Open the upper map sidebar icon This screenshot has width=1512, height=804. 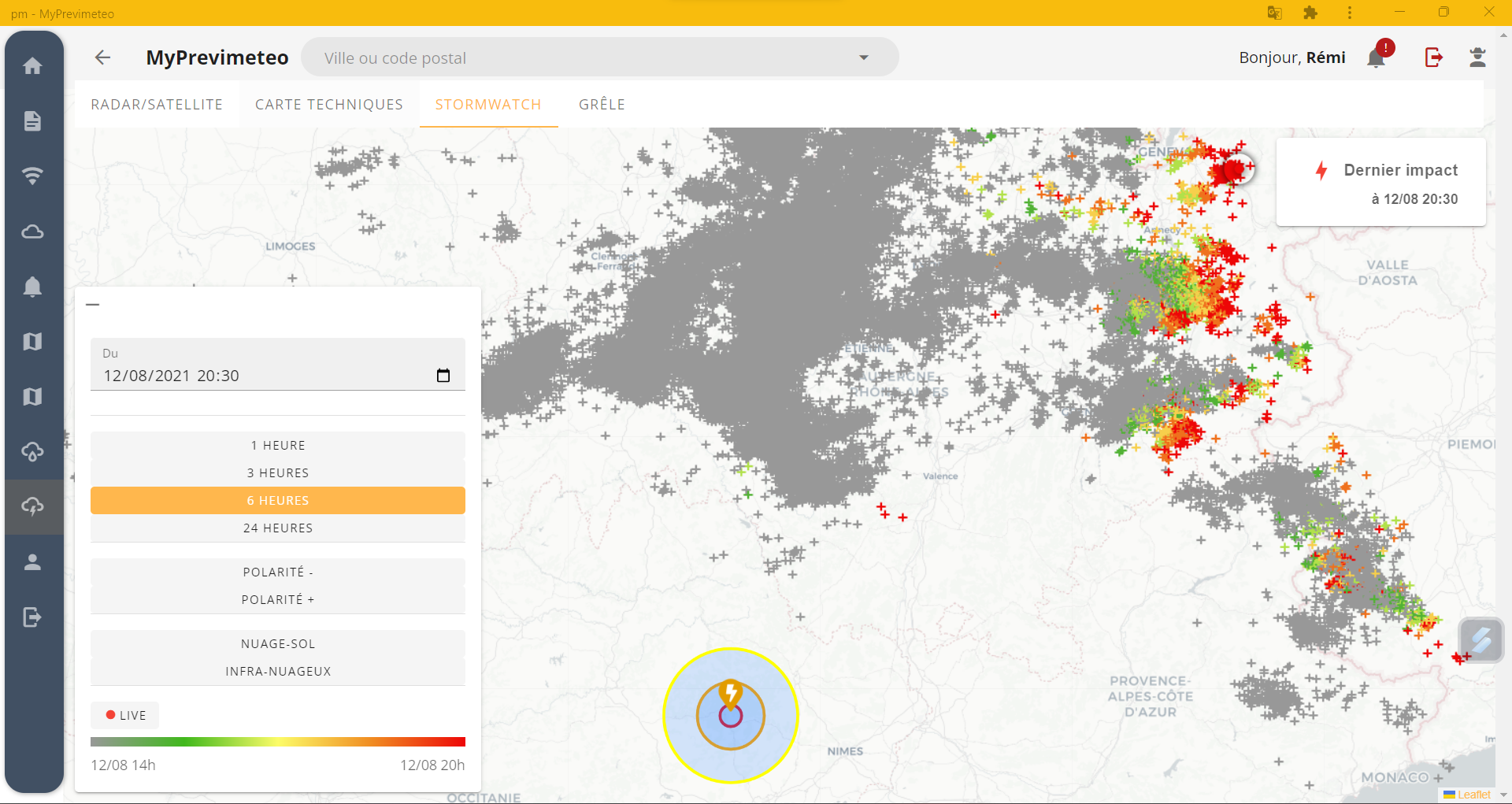click(x=32, y=341)
